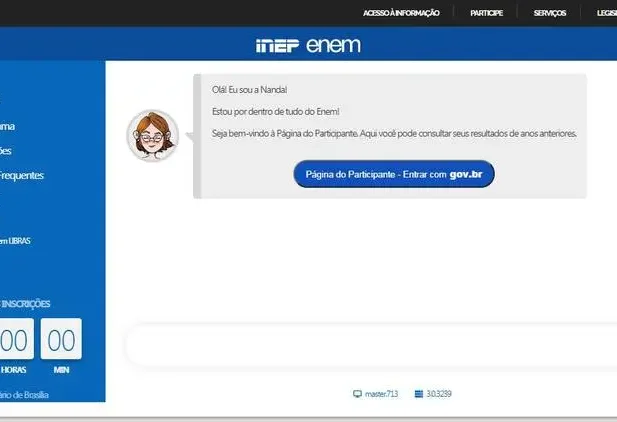Viewport: 617px width, 422px height.
Task: Click the 'de Brasília' time note
Action: pyautogui.click(x=24, y=395)
